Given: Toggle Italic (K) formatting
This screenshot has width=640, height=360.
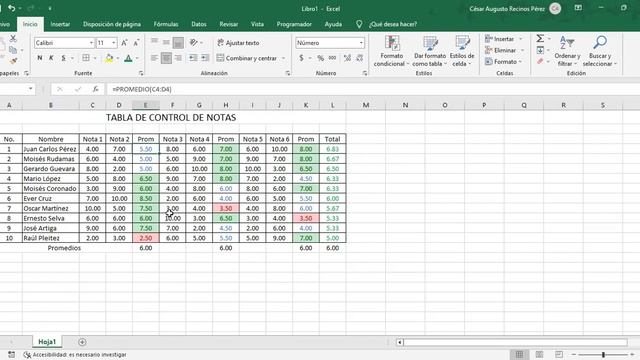Looking at the screenshot, I should click(x=51, y=58).
